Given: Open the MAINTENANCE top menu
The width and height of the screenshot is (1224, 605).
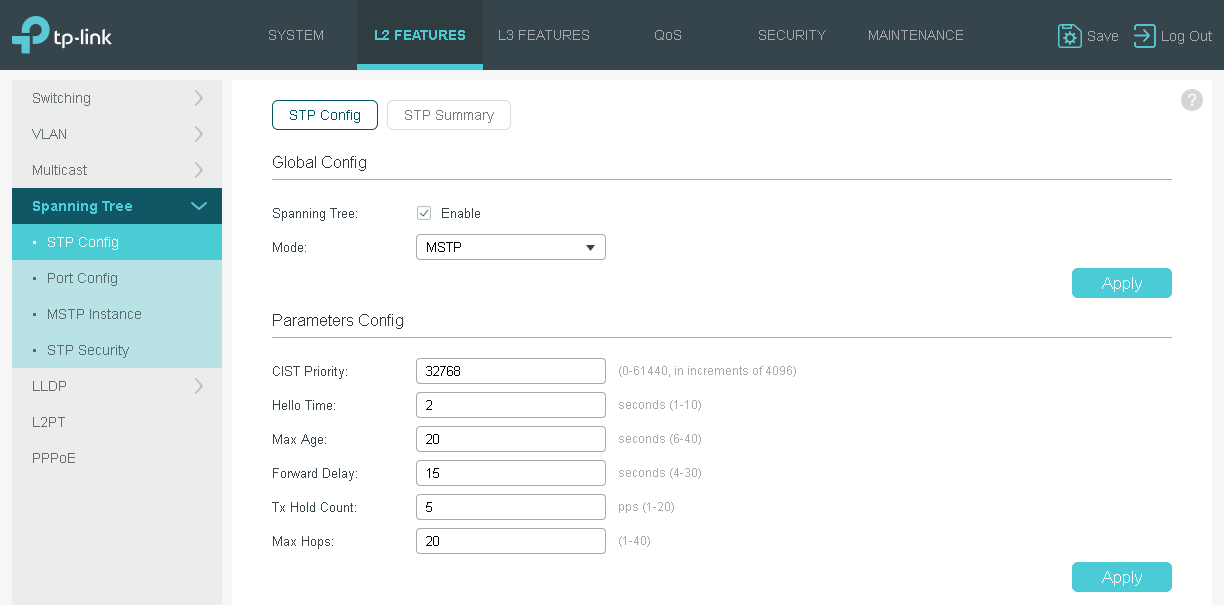Looking at the screenshot, I should click(x=916, y=35).
